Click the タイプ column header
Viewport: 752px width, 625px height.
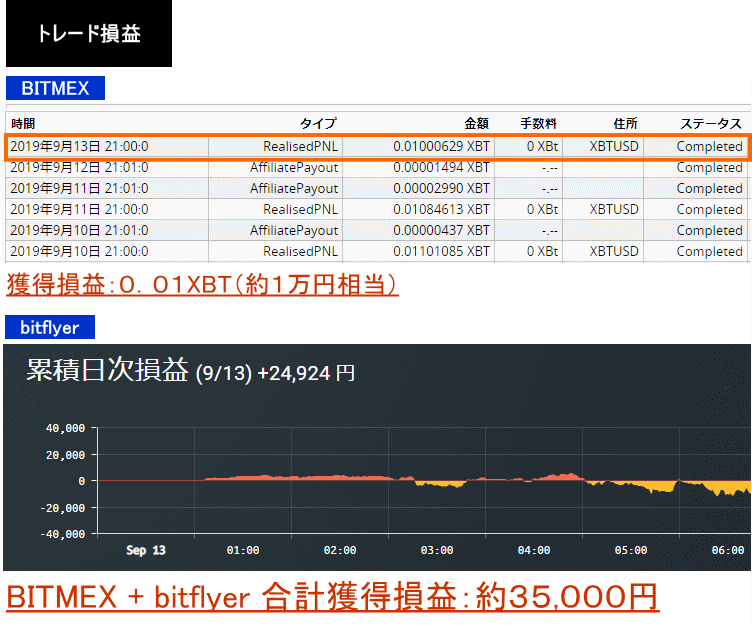pos(318,123)
